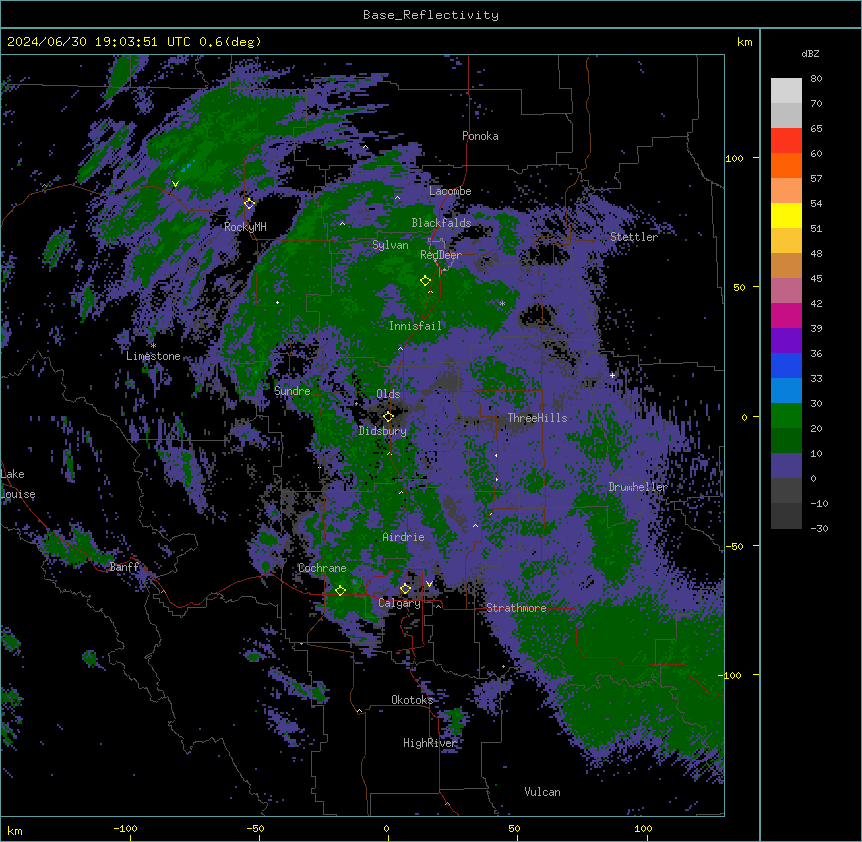
Task: Click the Base_Reflectivity title
Action: (430, 15)
